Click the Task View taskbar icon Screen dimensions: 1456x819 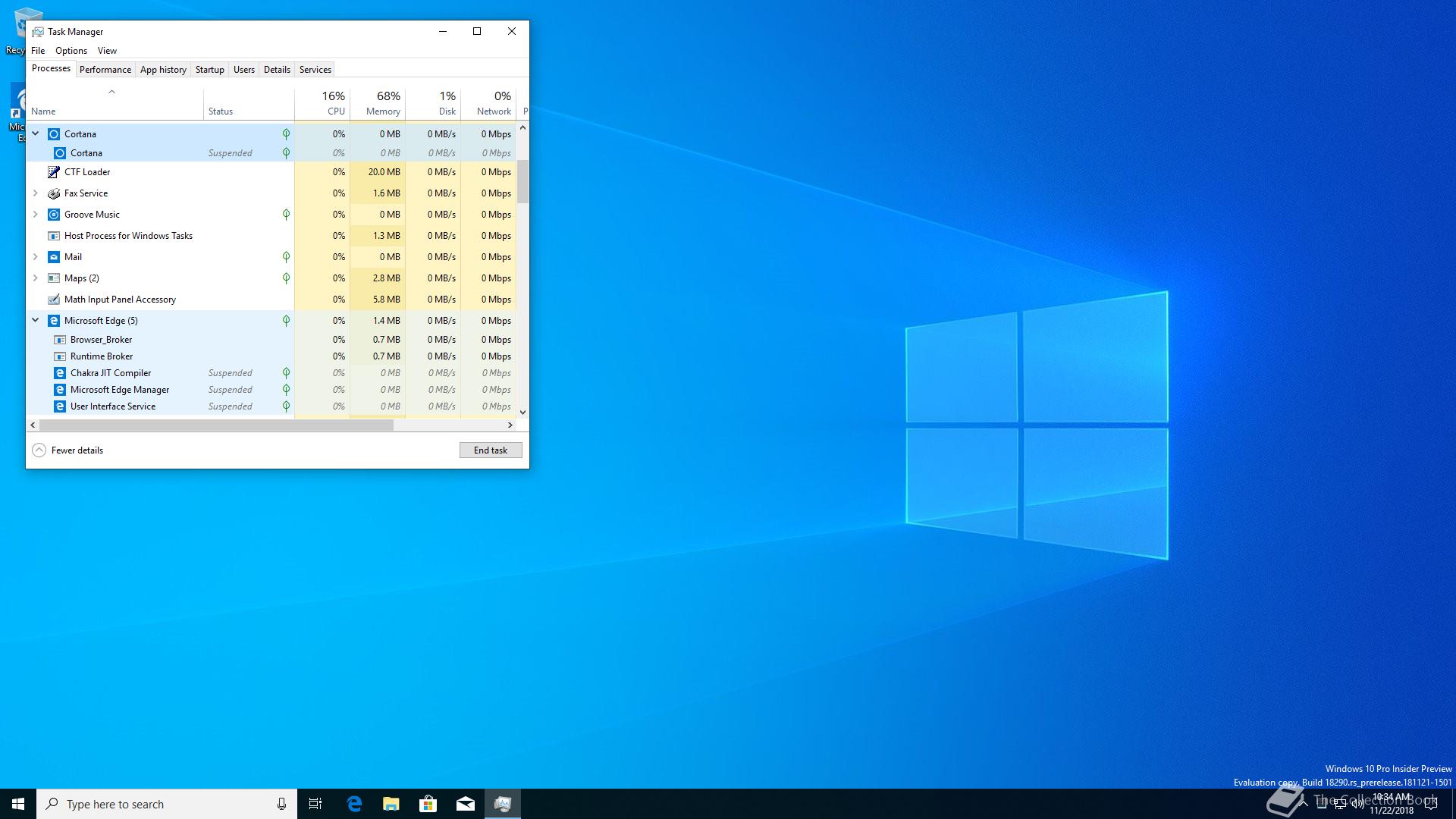point(315,804)
